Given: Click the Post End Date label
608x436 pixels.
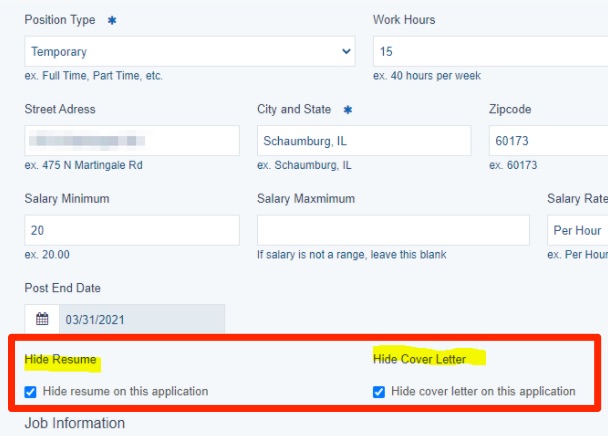Looking at the screenshot, I should 63,288.
